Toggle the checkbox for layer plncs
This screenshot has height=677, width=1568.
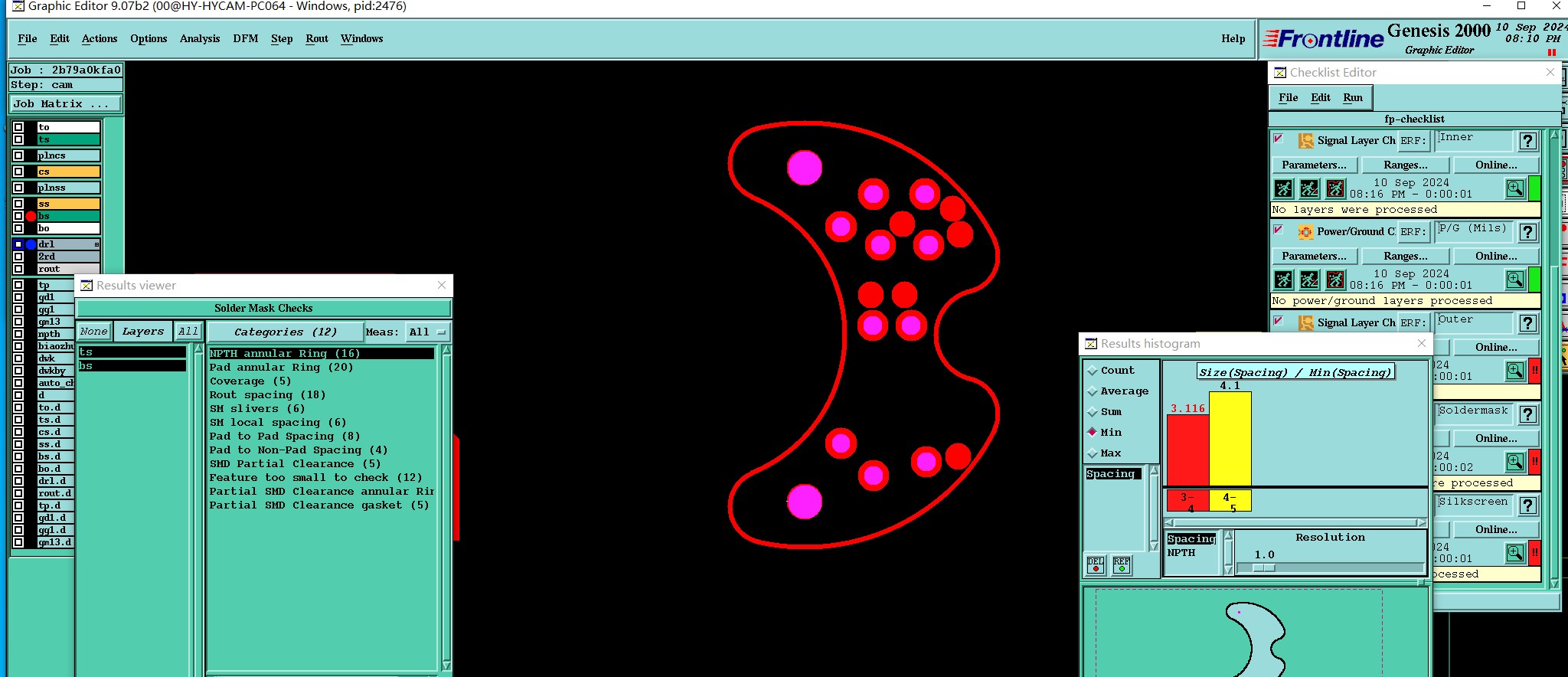[x=18, y=155]
